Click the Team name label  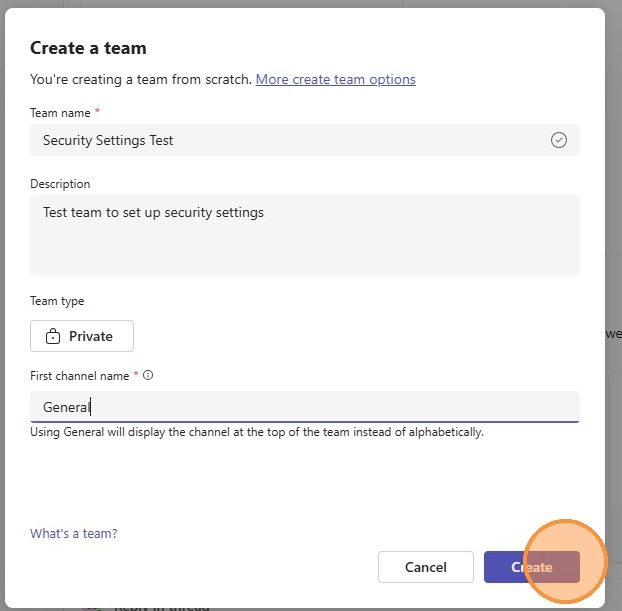tap(60, 113)
